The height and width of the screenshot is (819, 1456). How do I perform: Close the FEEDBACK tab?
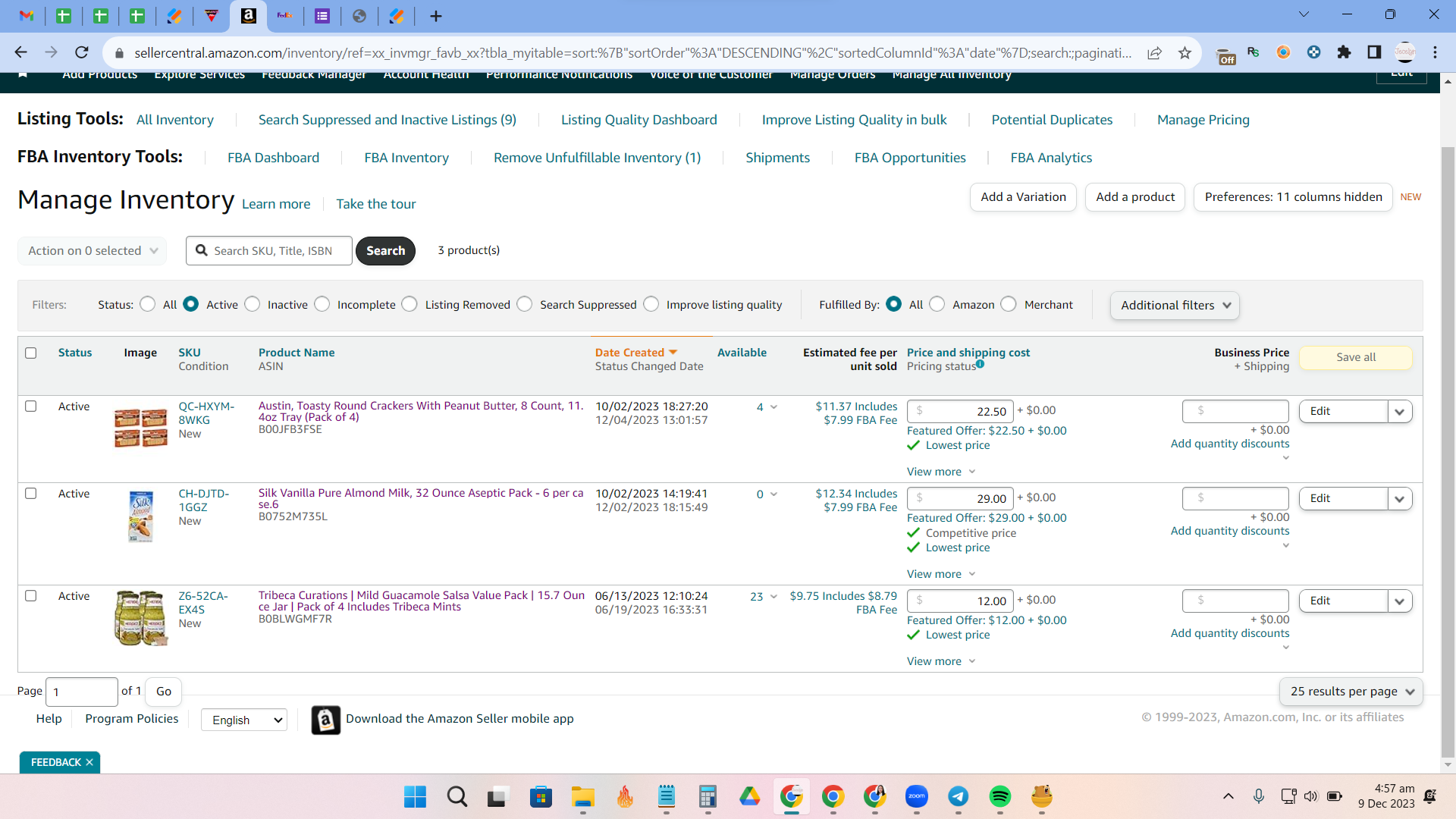pyautogui.click(x=89, y=762)
